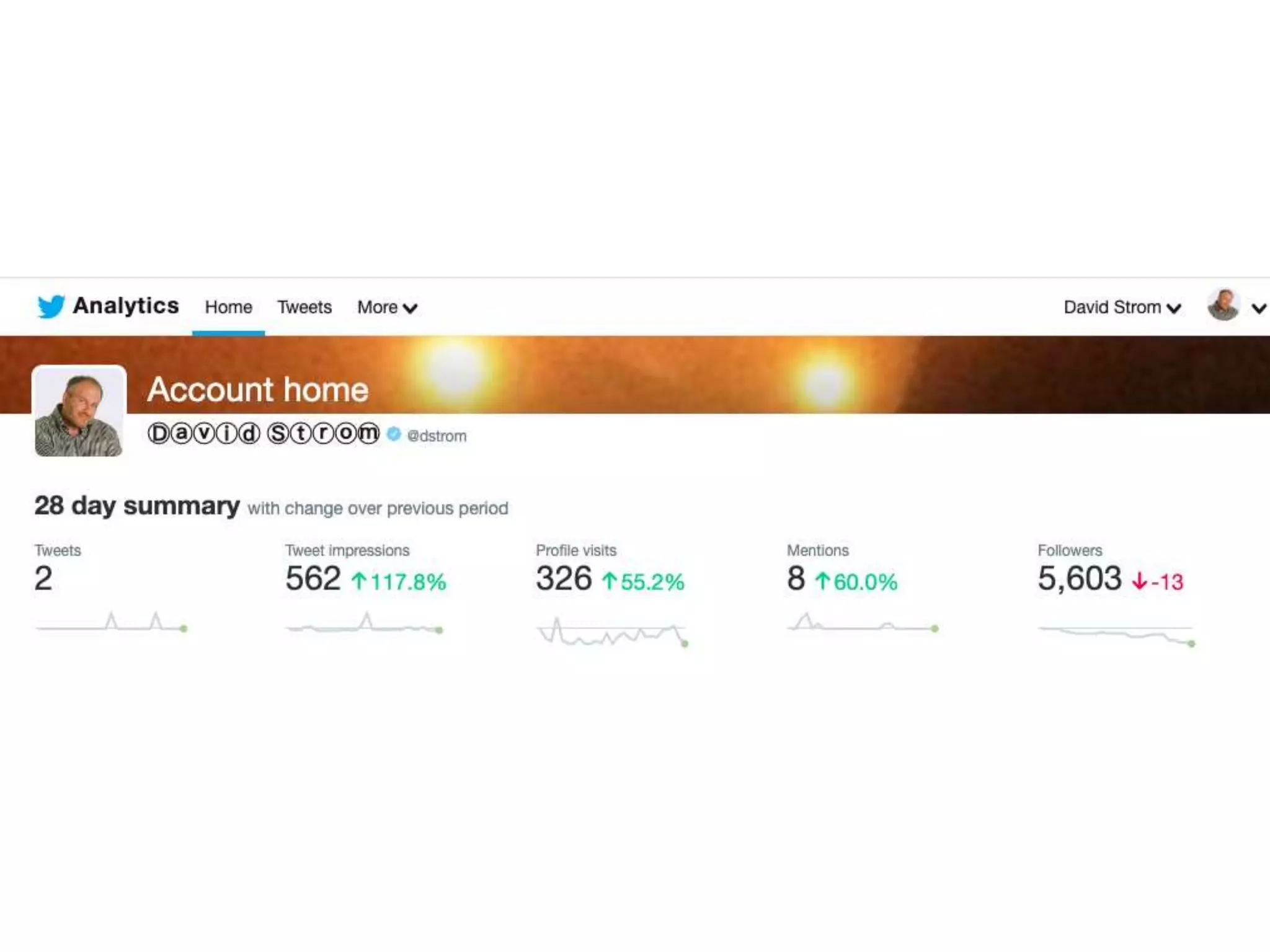1270x952 pixels.
Task: Click the Twitter bird logo
Action: (x=51, y=306)
